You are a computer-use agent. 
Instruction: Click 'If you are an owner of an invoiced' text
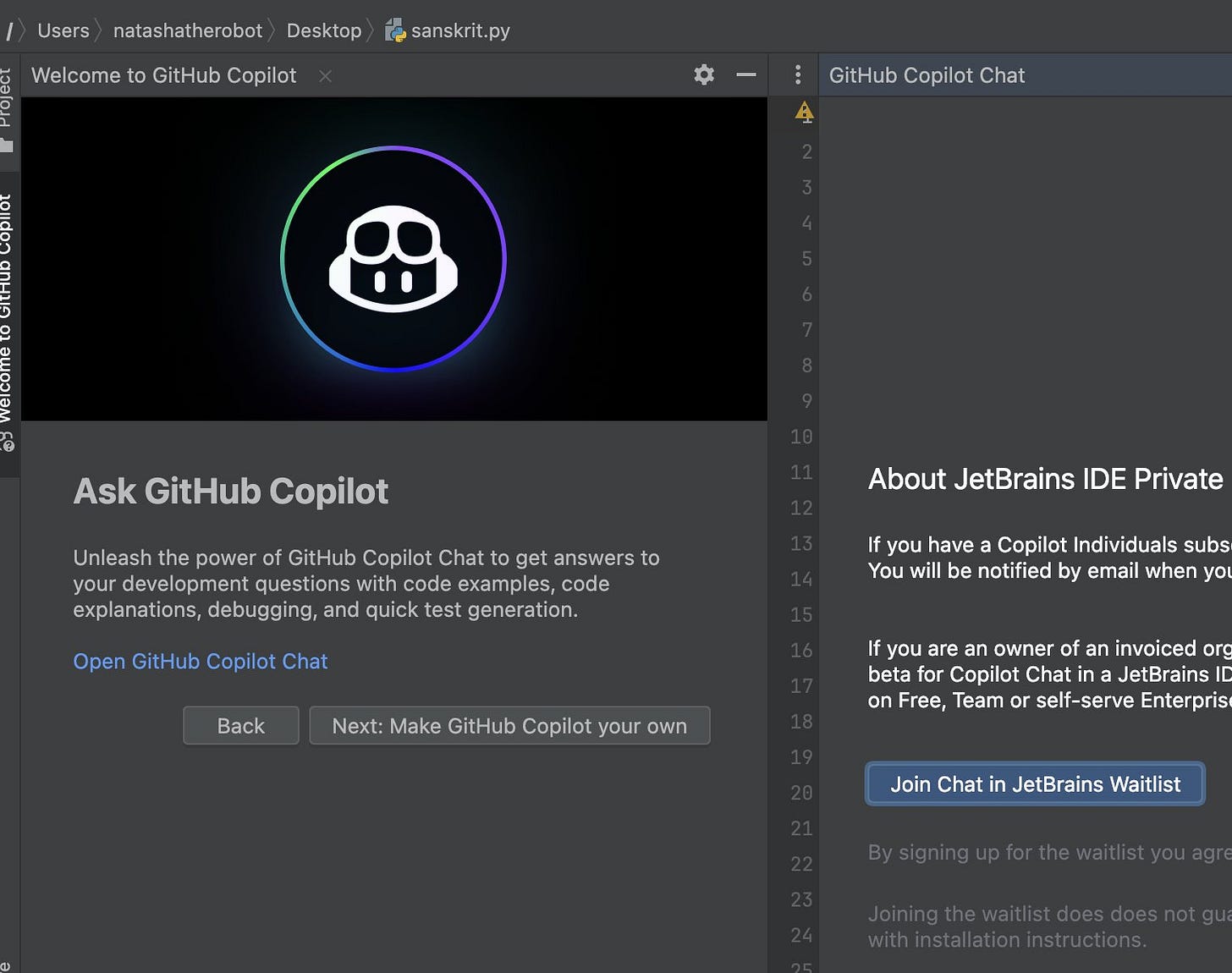tap(1049, 674)
